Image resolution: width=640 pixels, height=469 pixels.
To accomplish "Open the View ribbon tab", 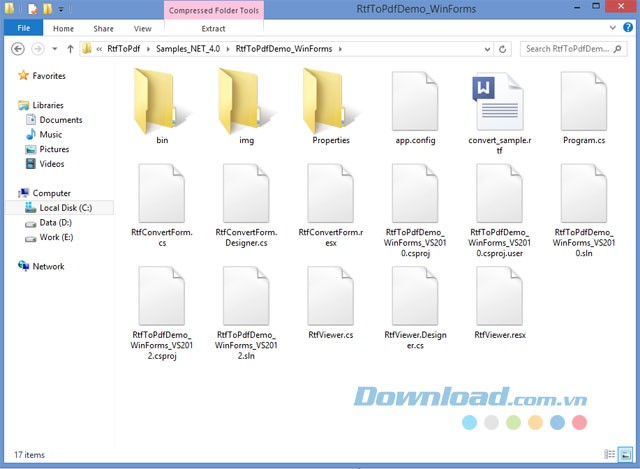I will (142, 29).
